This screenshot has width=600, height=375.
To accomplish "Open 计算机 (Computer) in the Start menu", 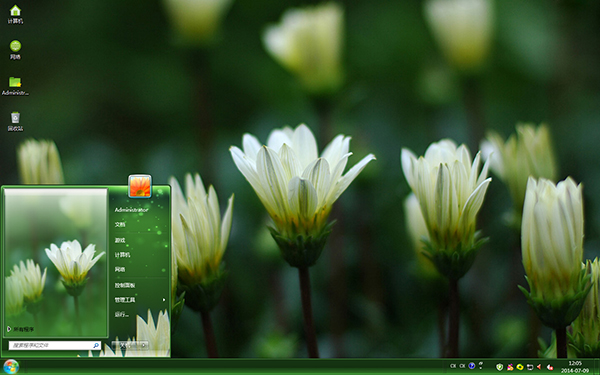I will click(x=122, y=255).
